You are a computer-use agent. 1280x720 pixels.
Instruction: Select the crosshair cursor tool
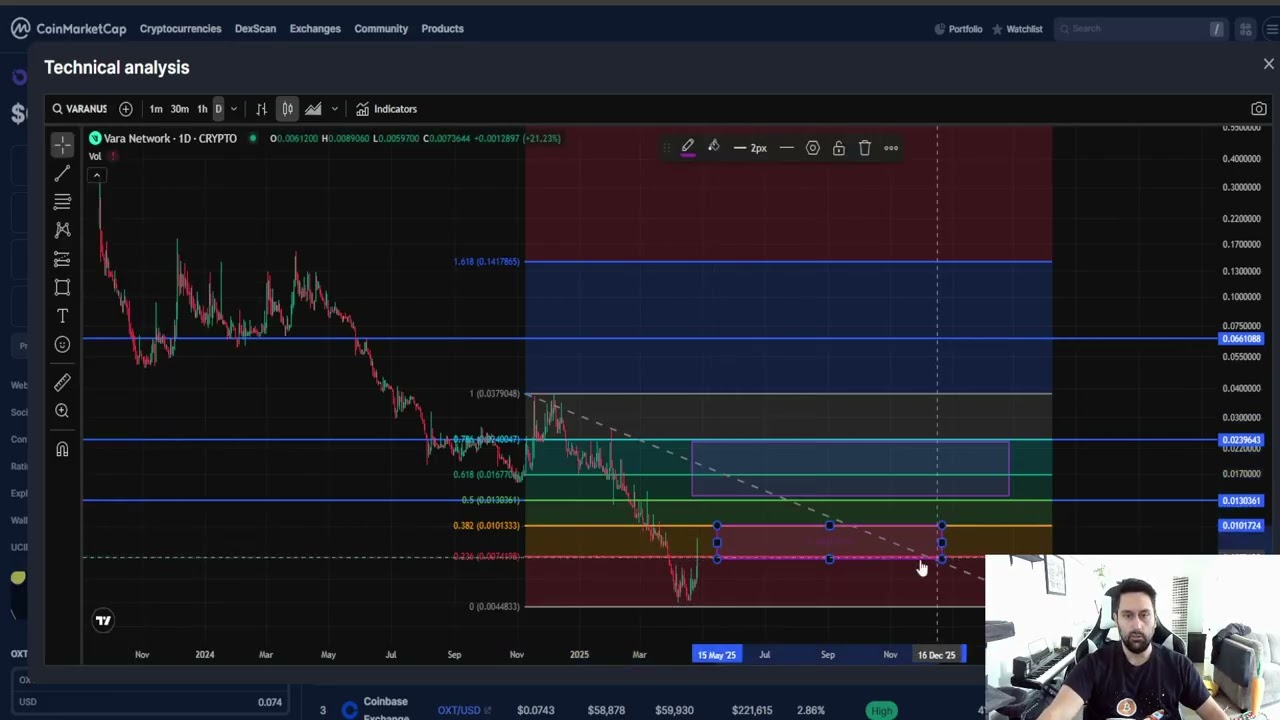62,146
